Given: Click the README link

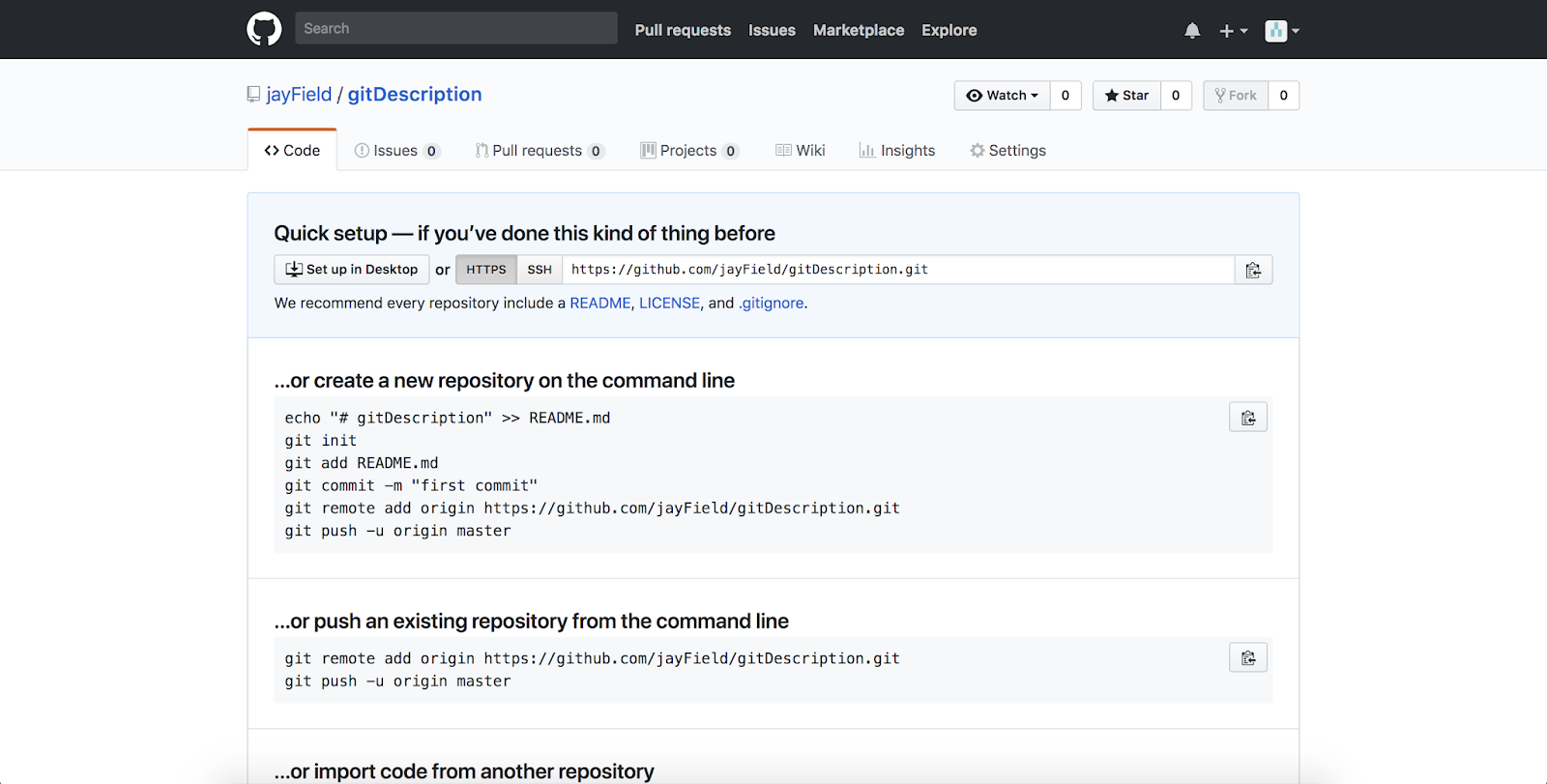Looking at the screenshot, I should [600, 304].
